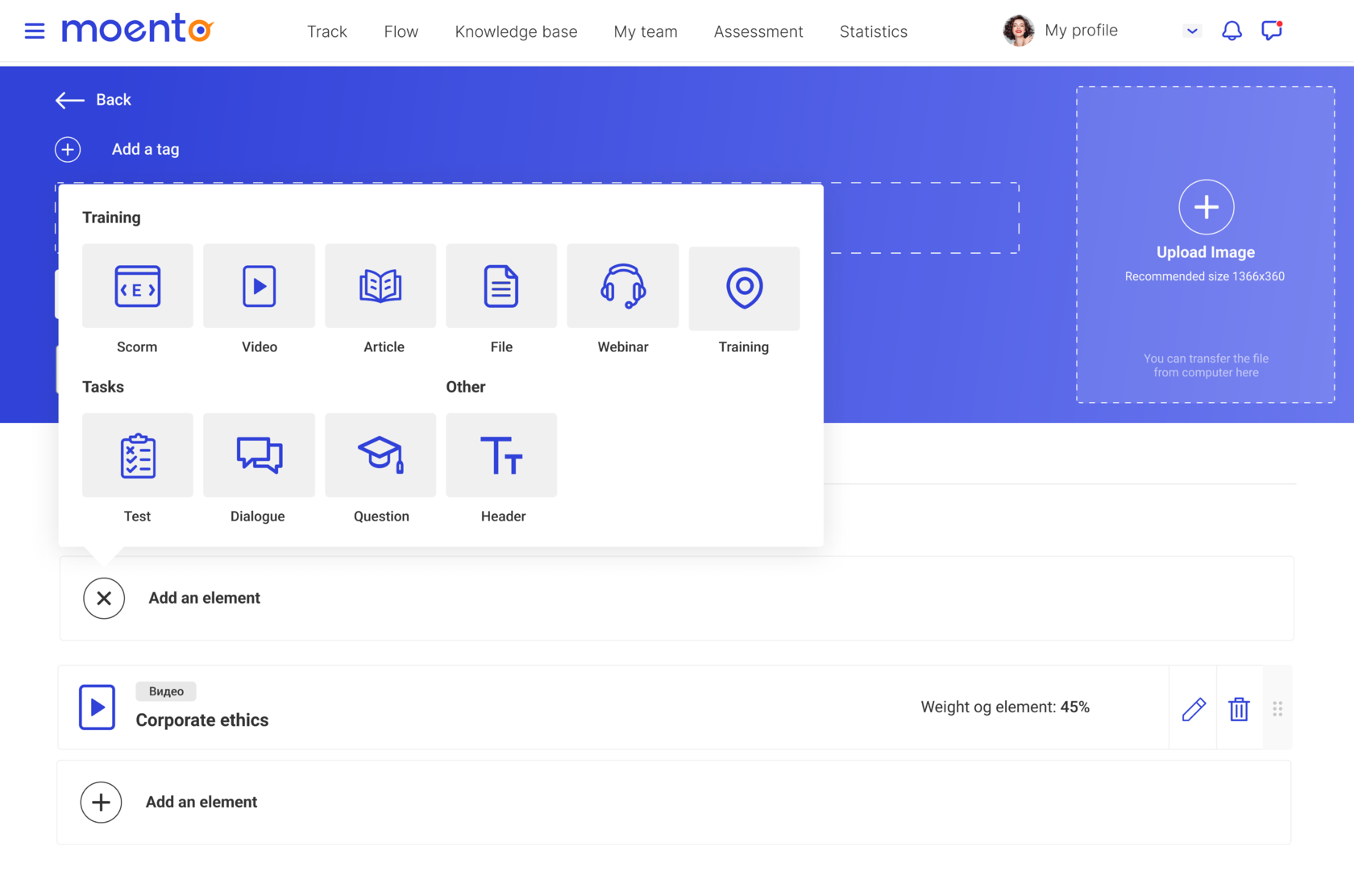The image size is (1354, 896).
Task: Expand the My profile dropdown
Action: (x=1191, y=31)
